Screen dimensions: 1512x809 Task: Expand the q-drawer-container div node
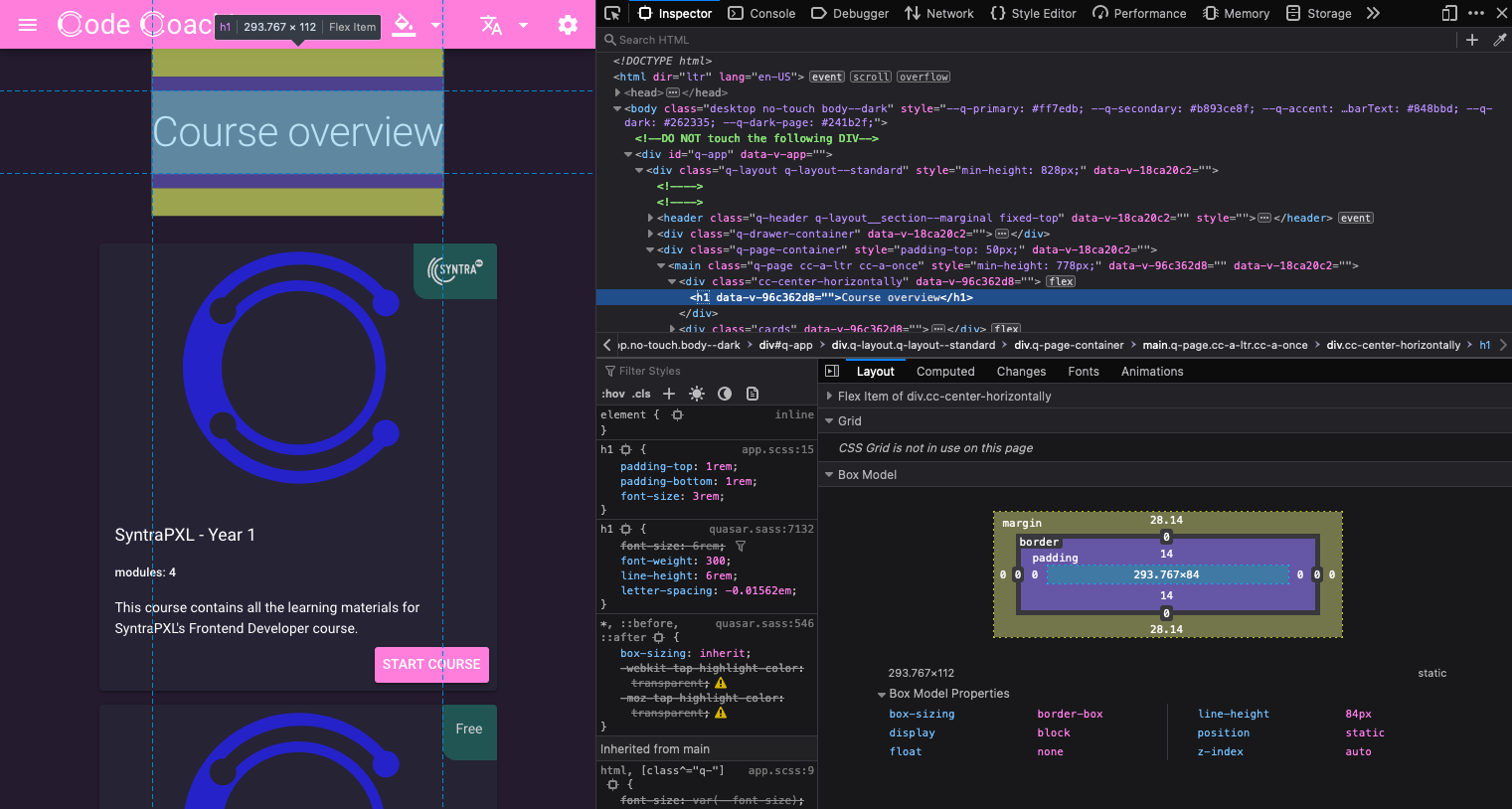pos(650,234)
